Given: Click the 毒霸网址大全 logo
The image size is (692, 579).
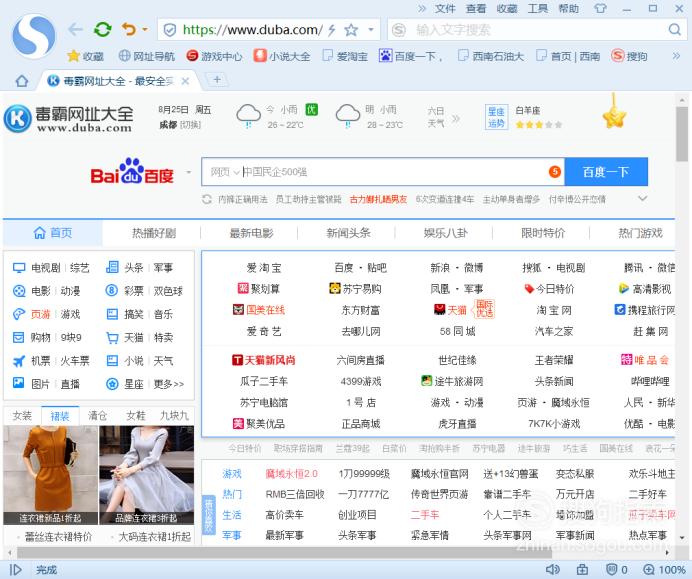Looking at the screenshot, I should pyautogui.click(x=68, y=118).
